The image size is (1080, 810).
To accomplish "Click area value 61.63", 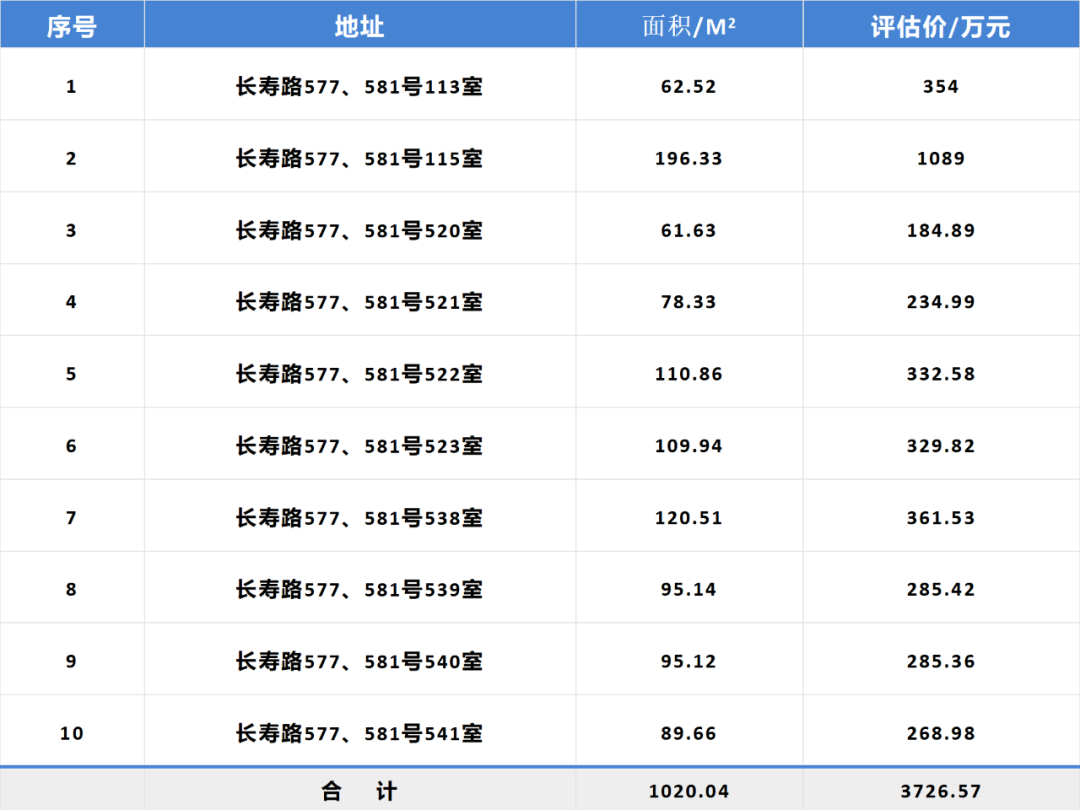I will 689,230.
